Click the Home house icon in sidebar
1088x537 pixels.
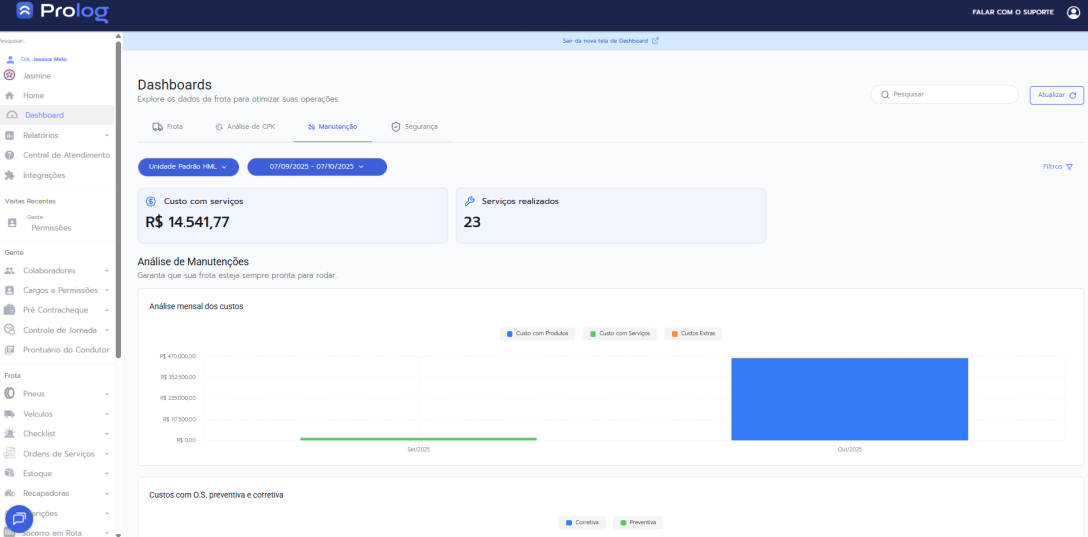click(10, 96)
